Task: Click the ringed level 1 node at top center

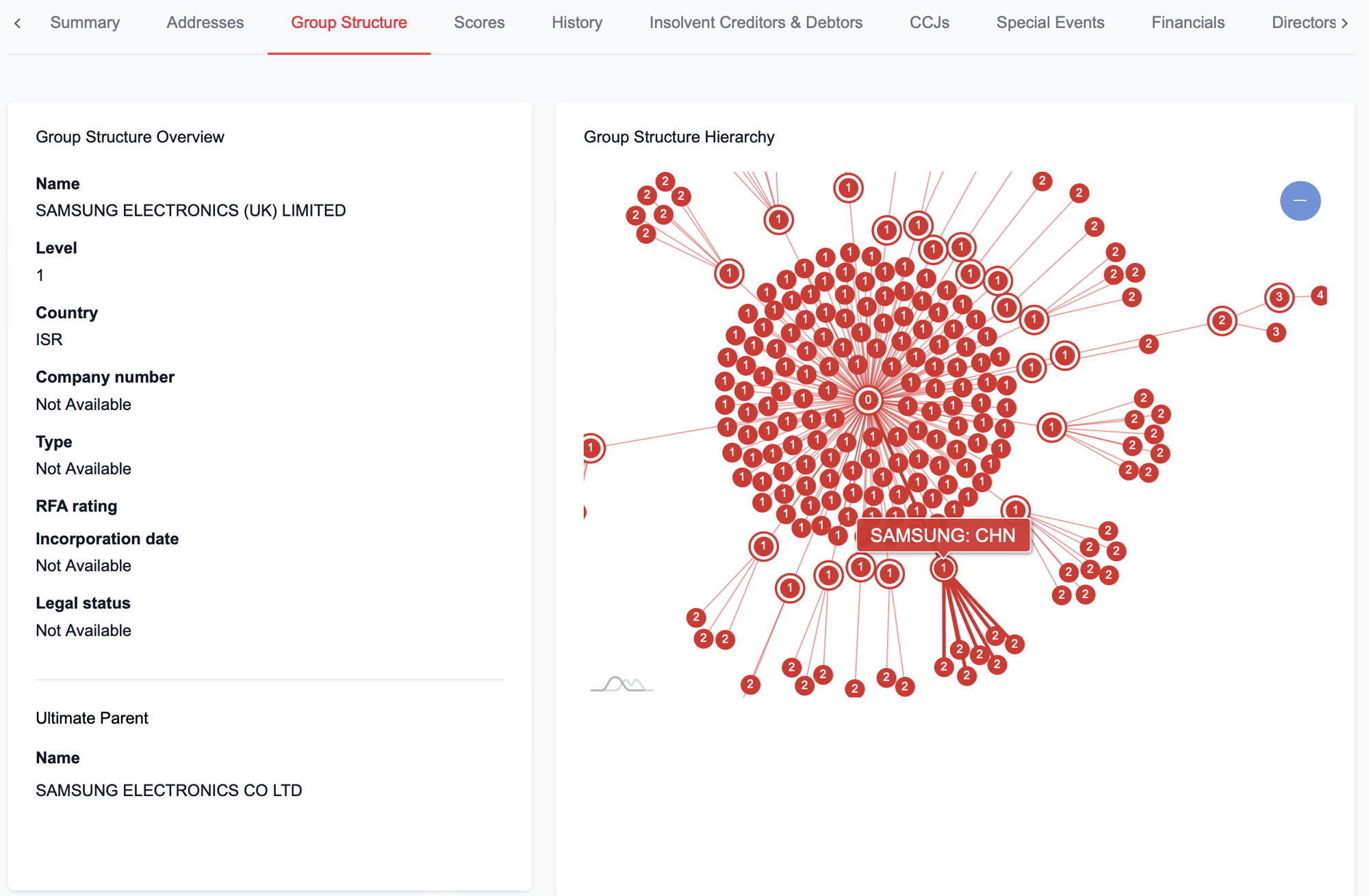Action: point(848,188)
